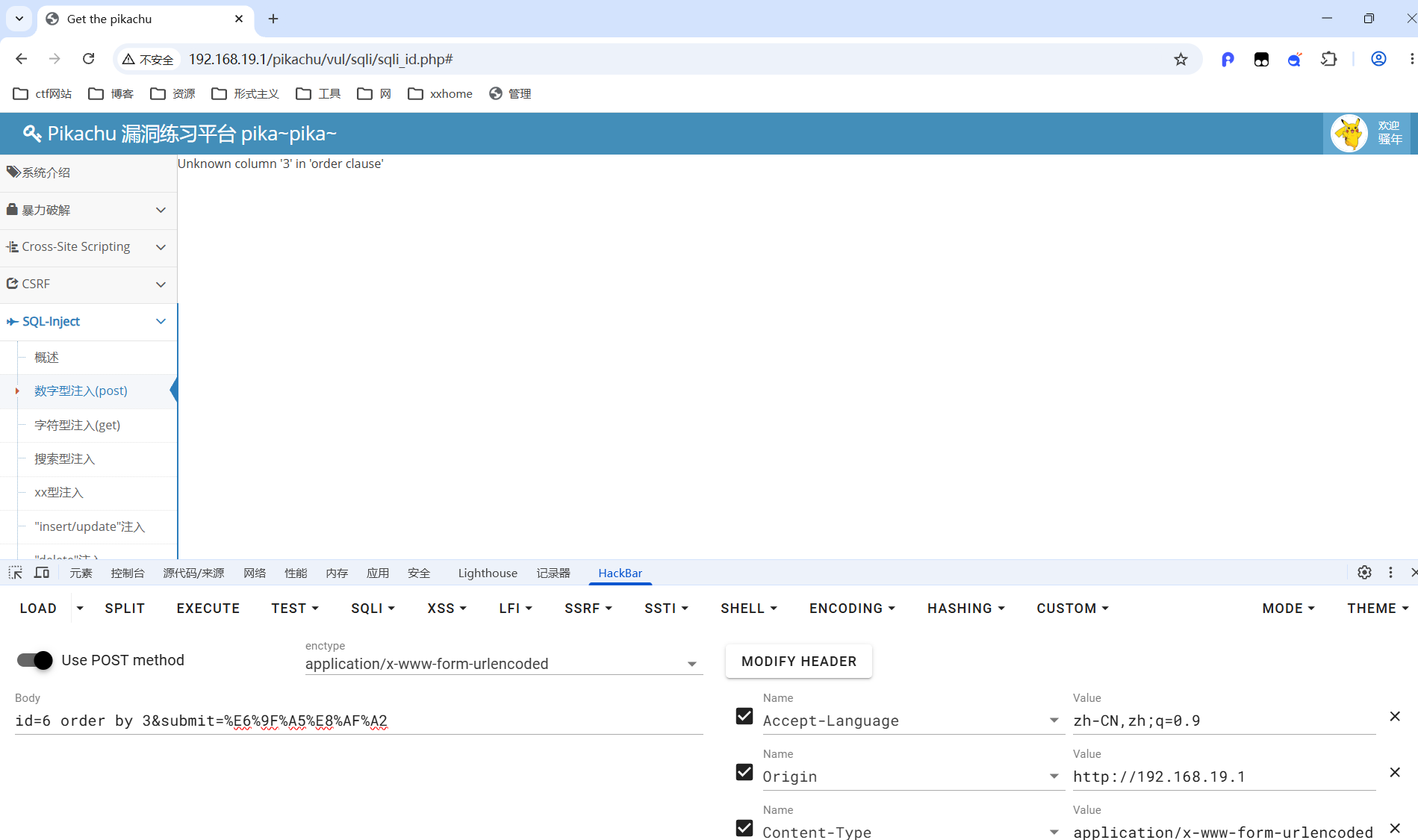The width and height of the screenshot is (1418, 840).
Task: Switch to the 网络 DevTools tab
Action: pos(255,573)
